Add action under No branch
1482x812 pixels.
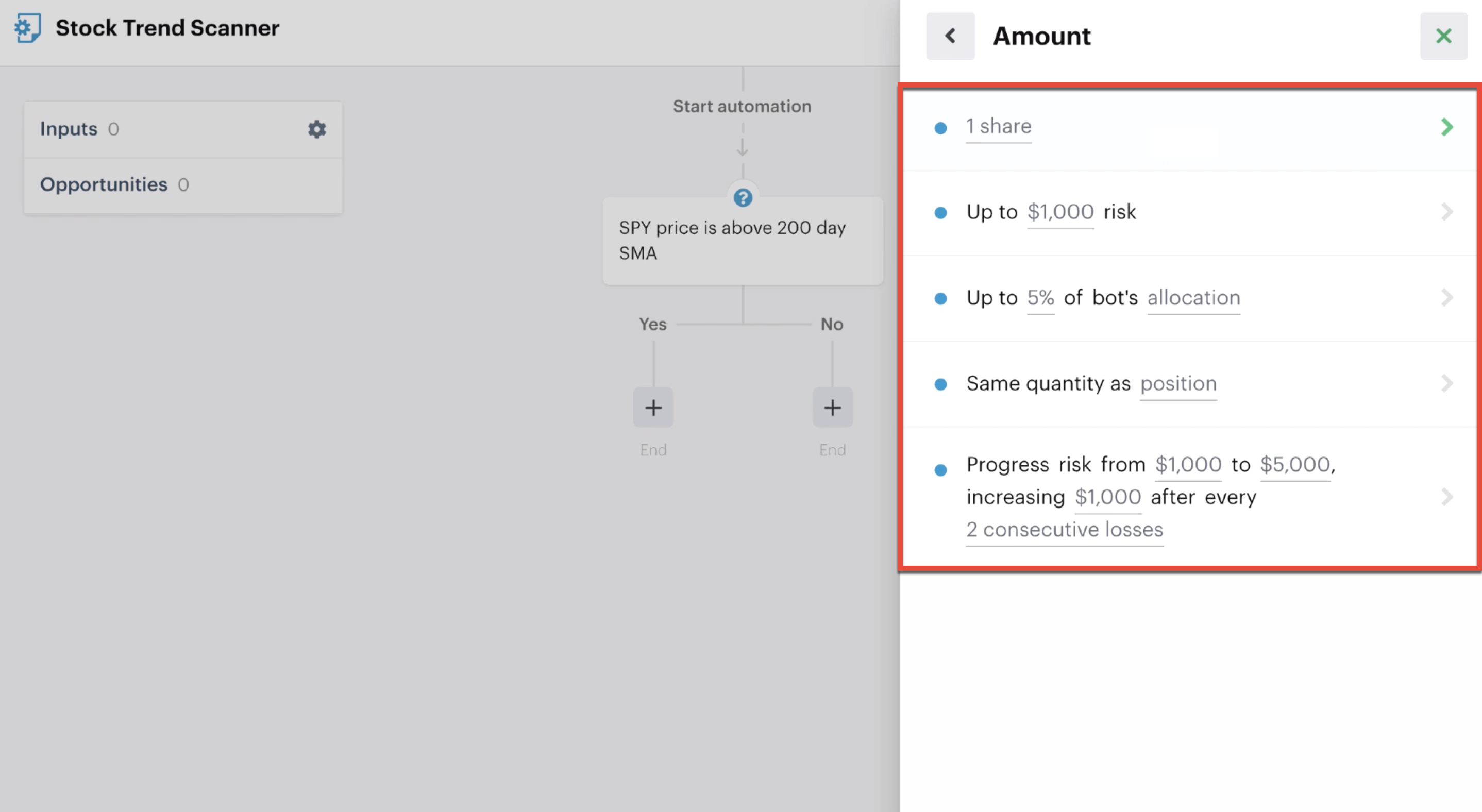833,407
